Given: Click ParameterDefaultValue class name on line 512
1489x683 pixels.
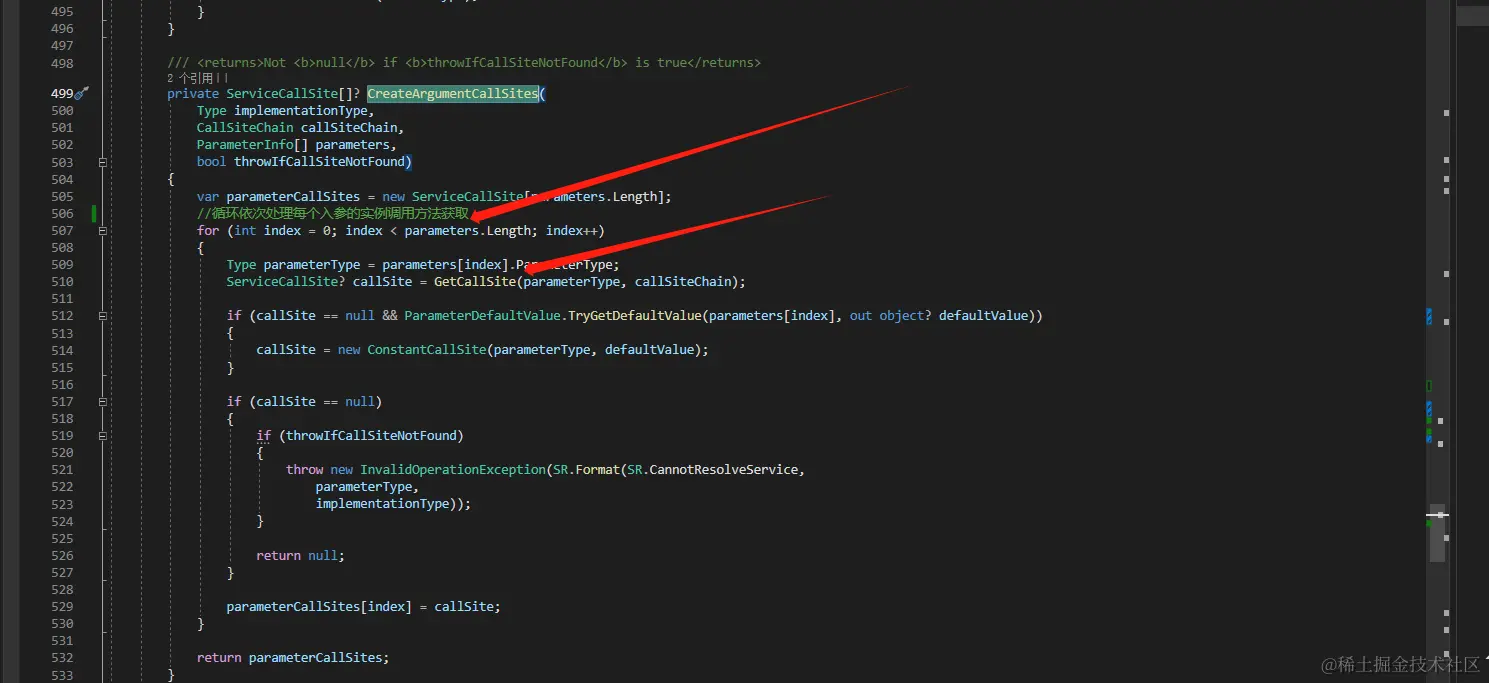Looking at the screenshot, I should [482, 316].
